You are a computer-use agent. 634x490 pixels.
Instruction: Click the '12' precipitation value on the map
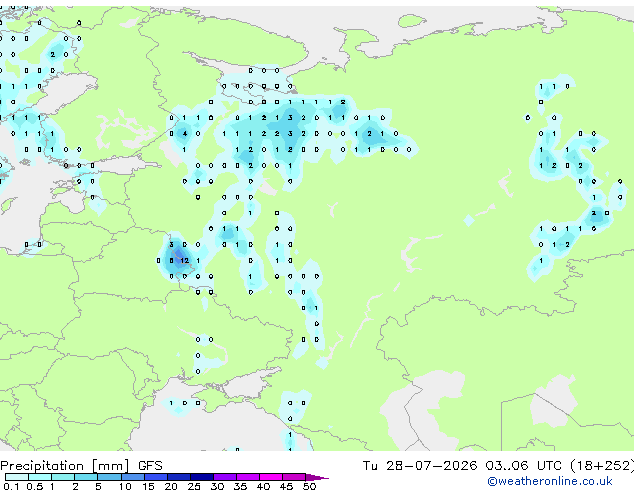(185, 260)
